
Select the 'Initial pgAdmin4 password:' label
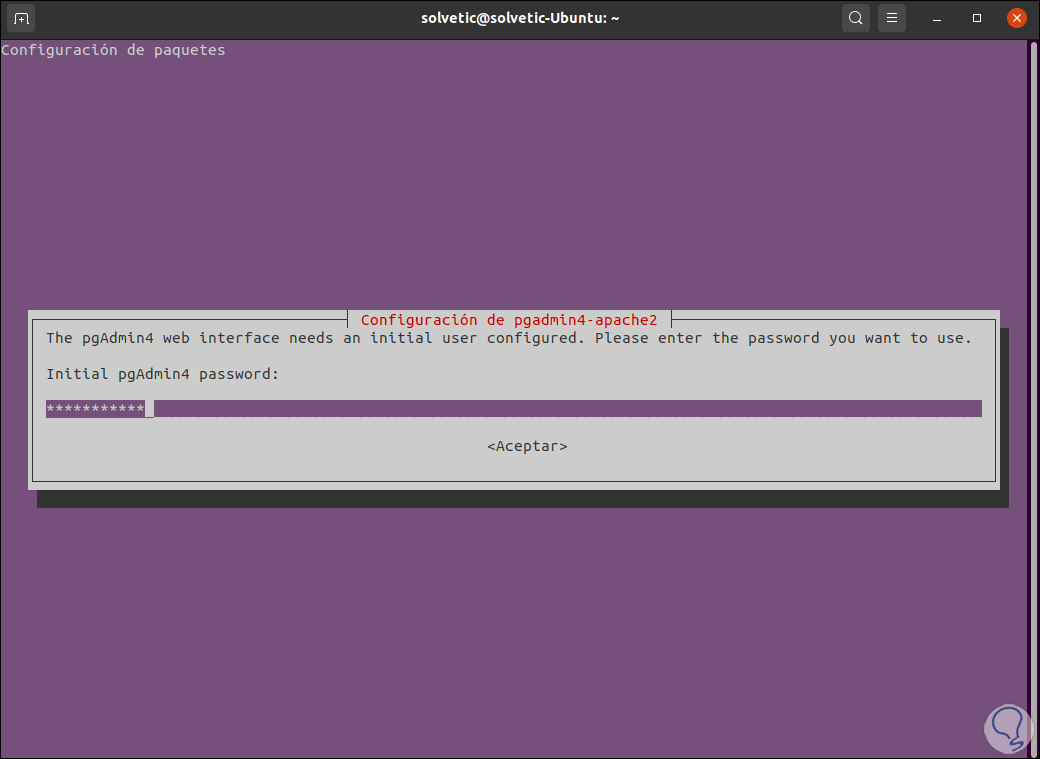162,374
